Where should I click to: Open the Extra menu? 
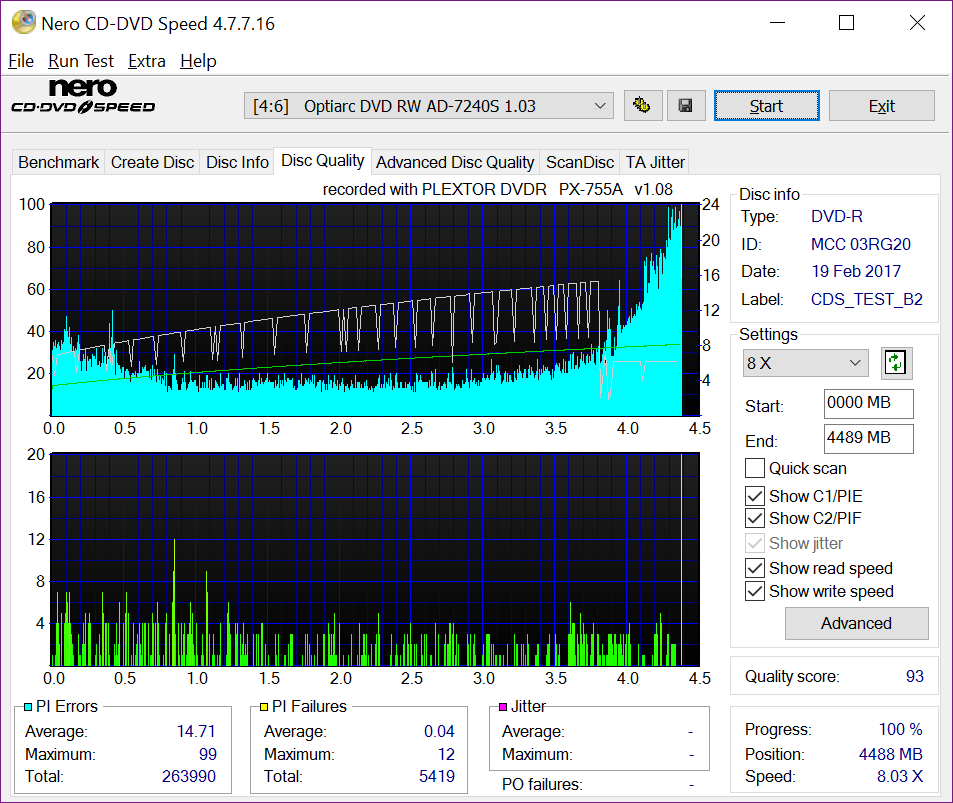click(x=147, y=61)
